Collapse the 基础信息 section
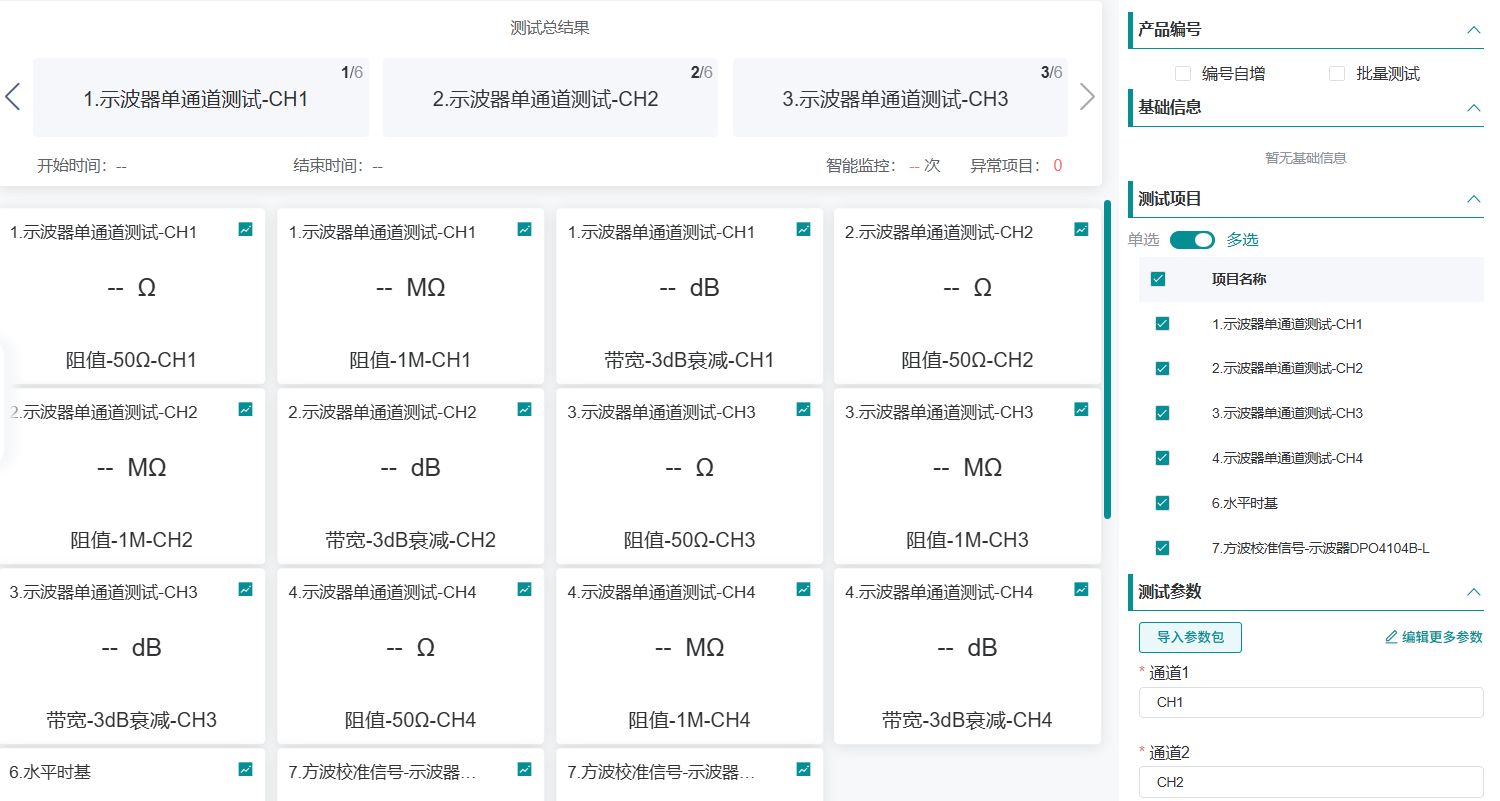The image size is (1500, 801). pyautogui.click(x=1473, y=107)
